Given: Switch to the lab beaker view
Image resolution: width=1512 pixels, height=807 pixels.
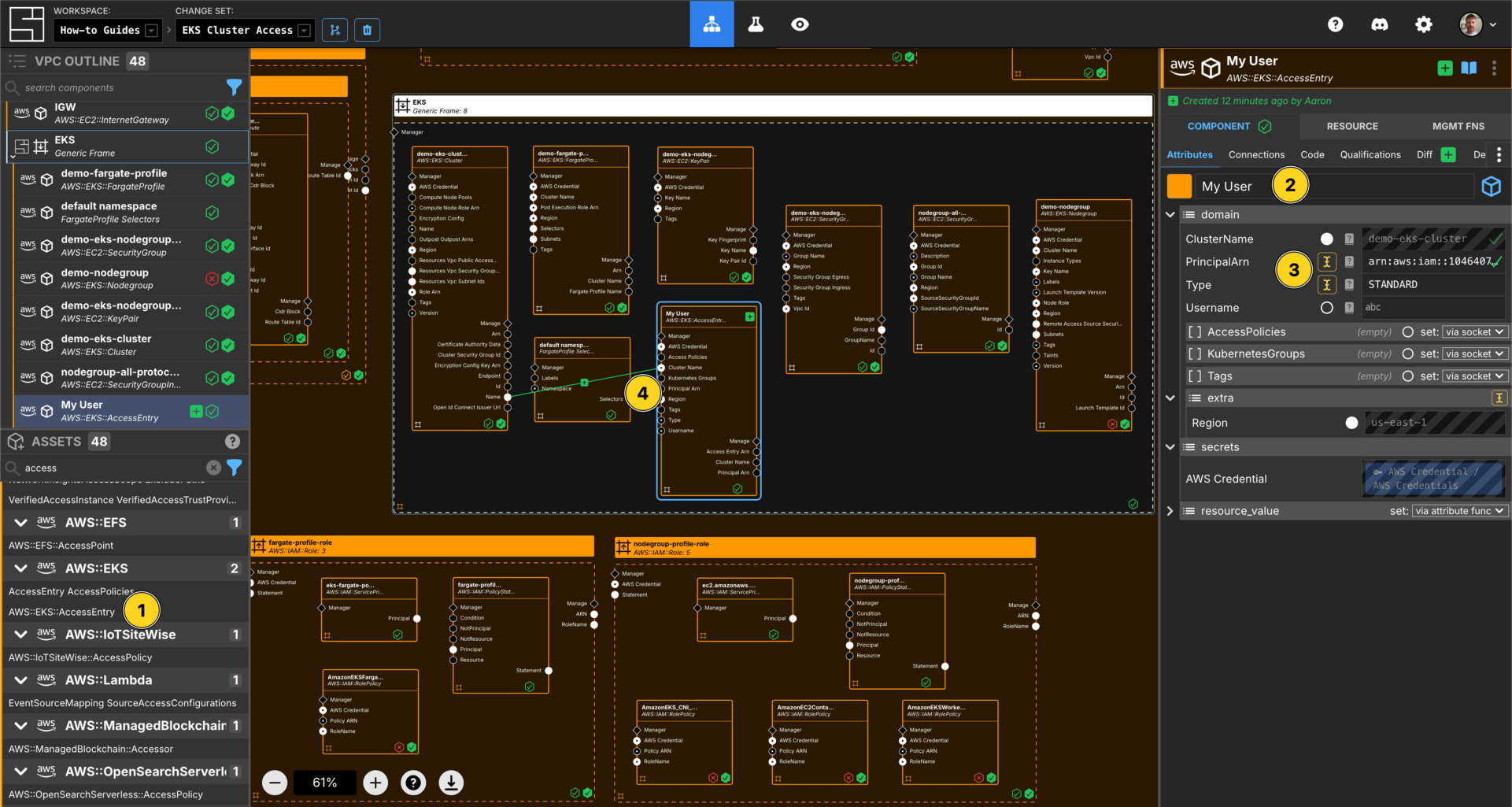Looking at the screenshot, I should [756, 24].
